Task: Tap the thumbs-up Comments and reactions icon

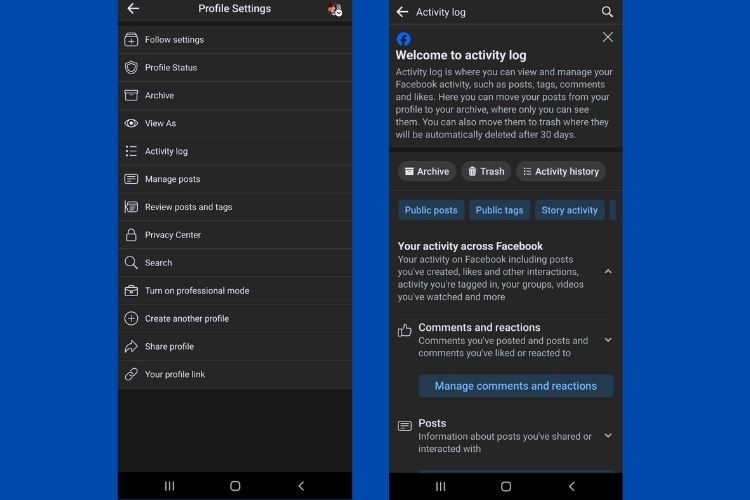Action: click(x=405, y=330)
